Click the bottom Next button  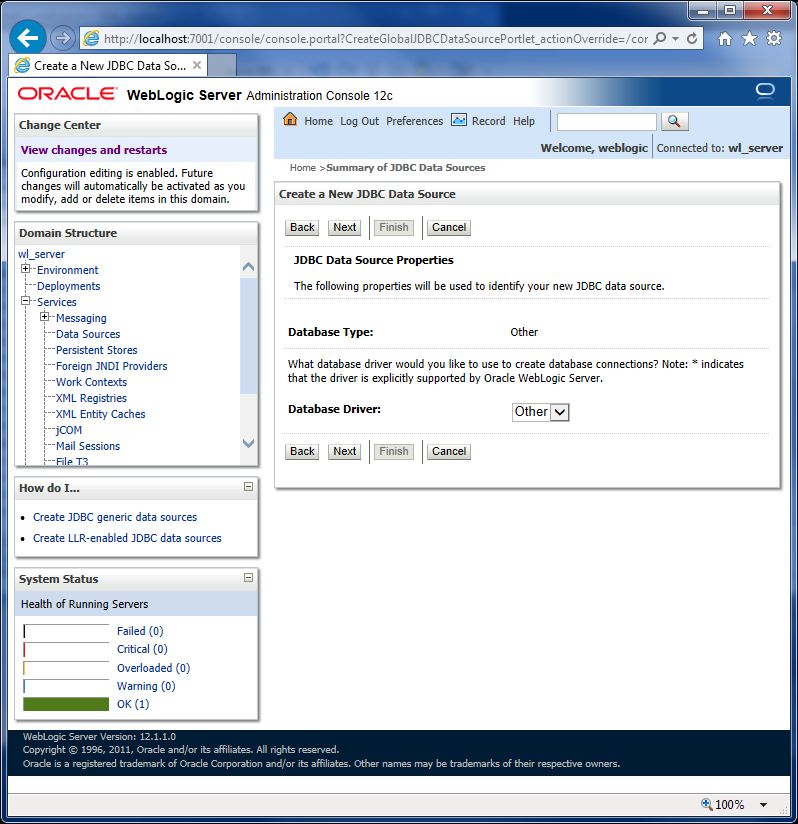(345, 451)
